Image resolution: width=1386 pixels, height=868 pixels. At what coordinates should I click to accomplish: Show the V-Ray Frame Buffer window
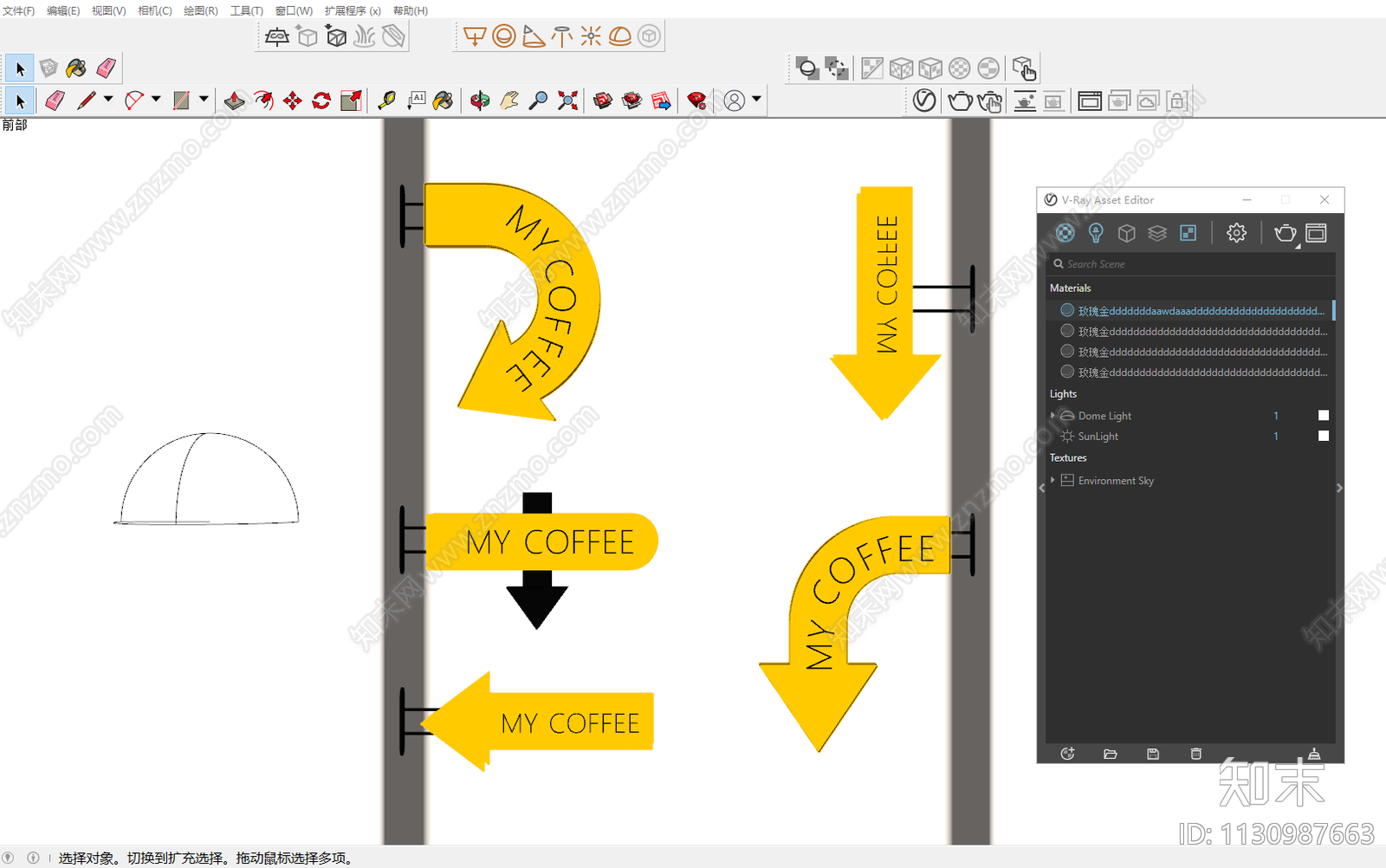coord(1090,100)
